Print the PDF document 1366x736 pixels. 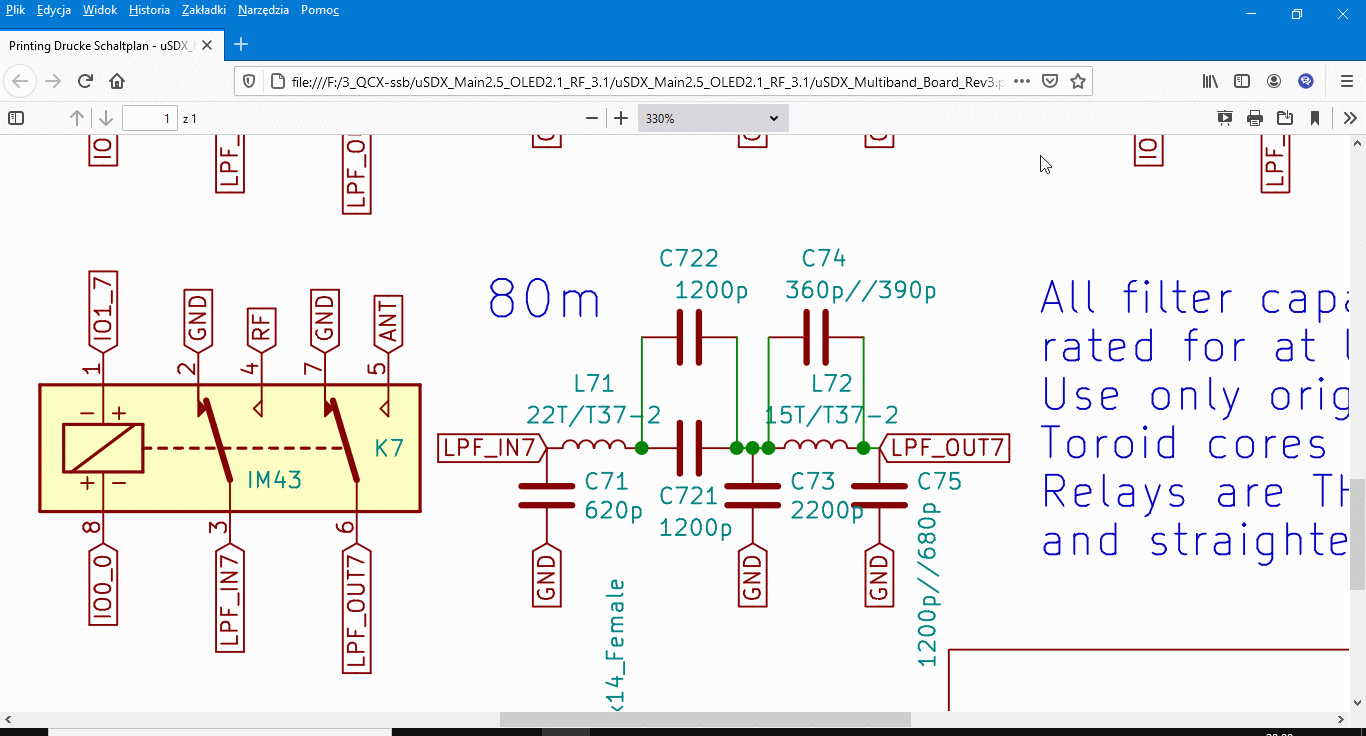point(1255,118)
